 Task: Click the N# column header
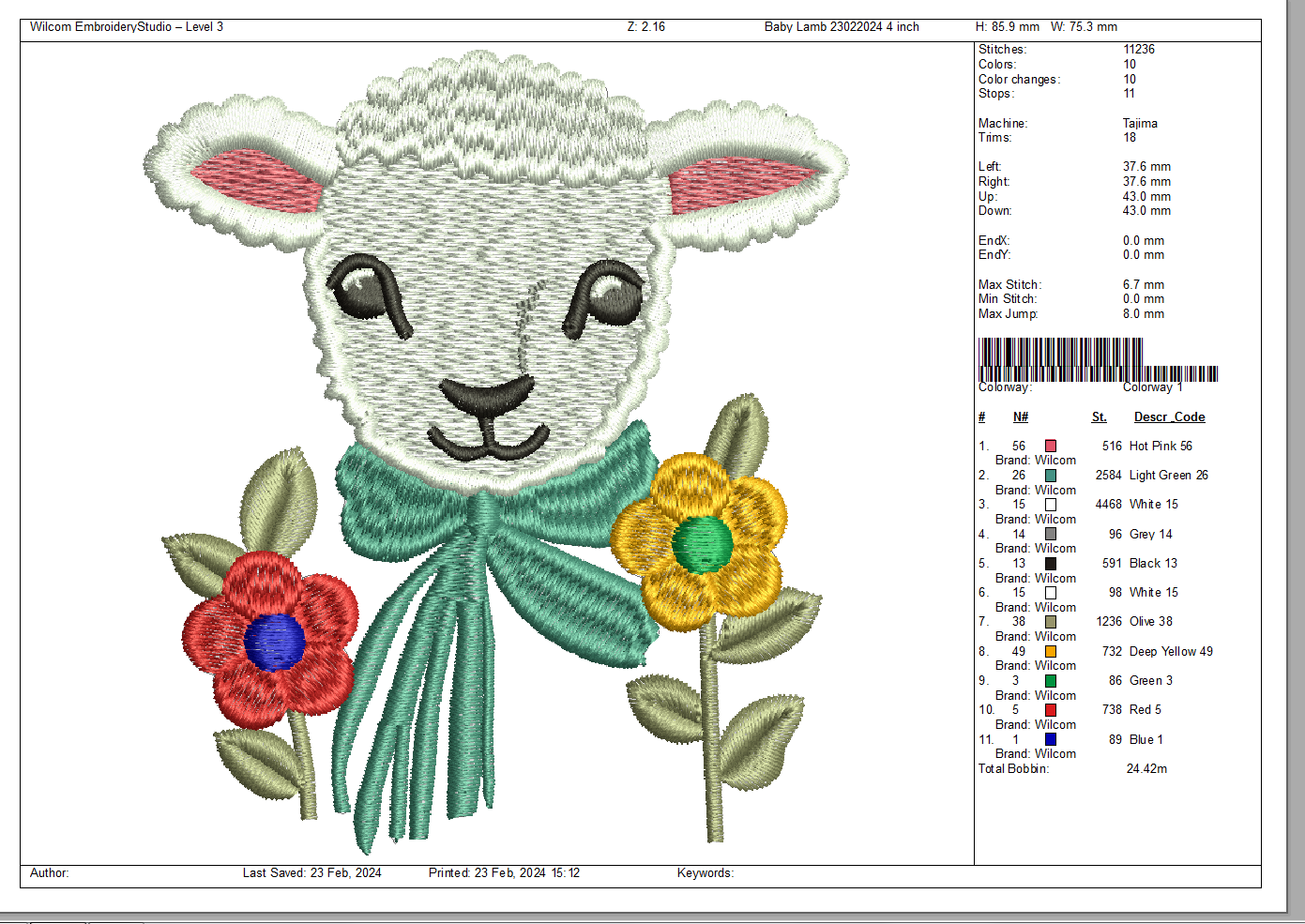point(1020,417)
